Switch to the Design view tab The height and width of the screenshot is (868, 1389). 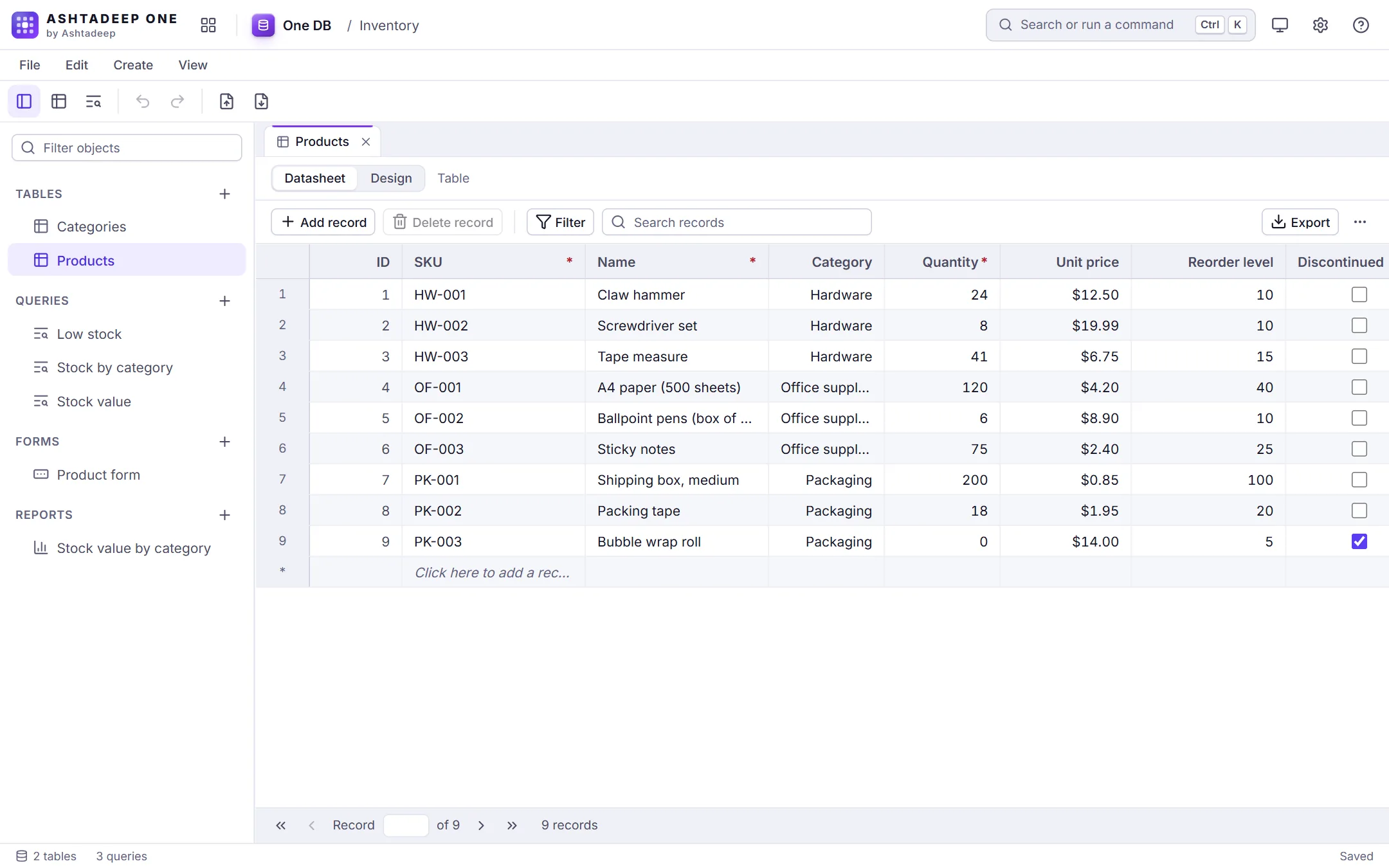tap(391, 178)
